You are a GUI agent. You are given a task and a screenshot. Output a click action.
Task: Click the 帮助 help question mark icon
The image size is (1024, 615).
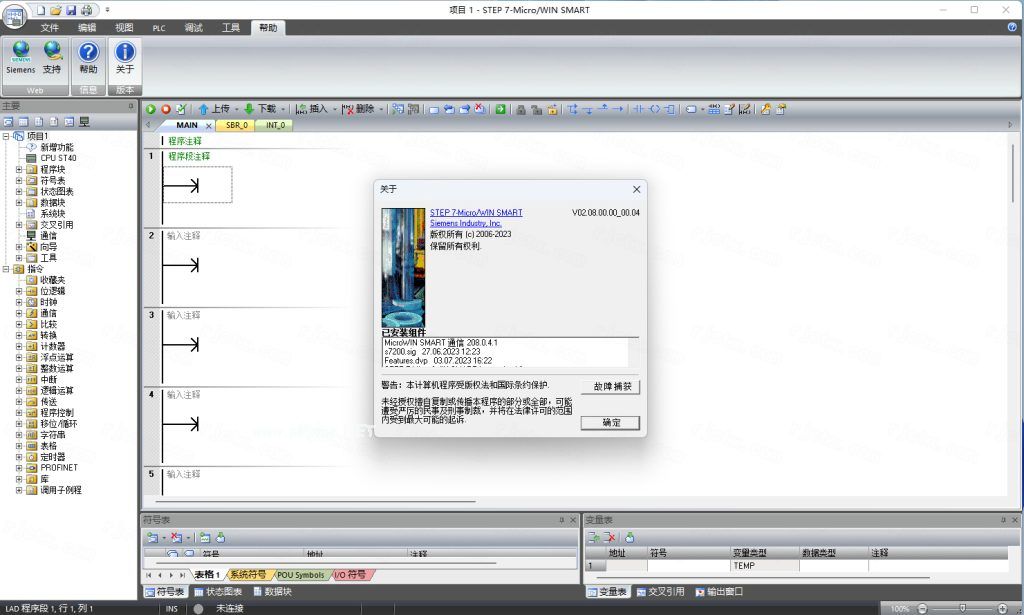click(x=88, y=57)
